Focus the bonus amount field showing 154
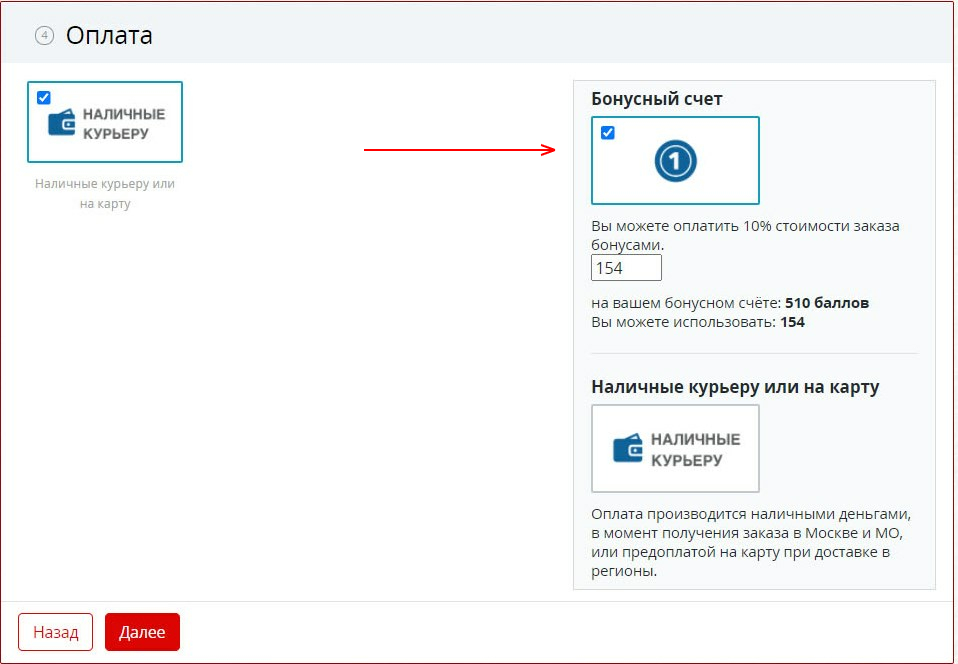Viewport: 958px width, 664px height. pyautogui.click(x=626, y=268)
